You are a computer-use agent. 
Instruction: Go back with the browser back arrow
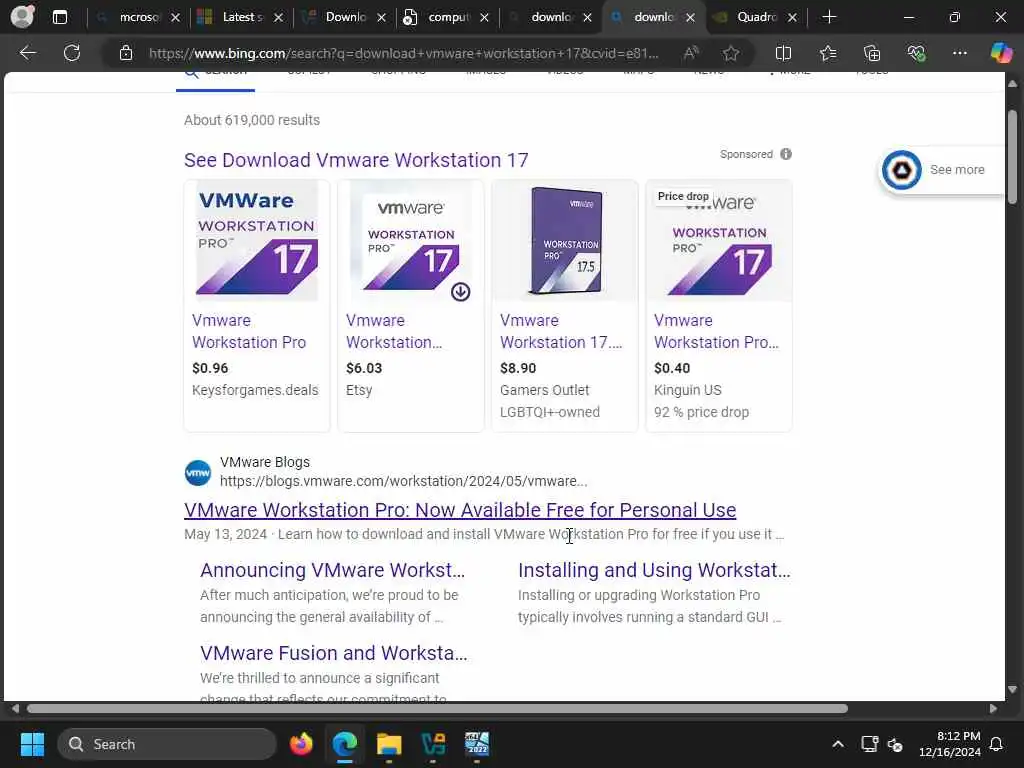pyautogui.click(x=28, y=53)
